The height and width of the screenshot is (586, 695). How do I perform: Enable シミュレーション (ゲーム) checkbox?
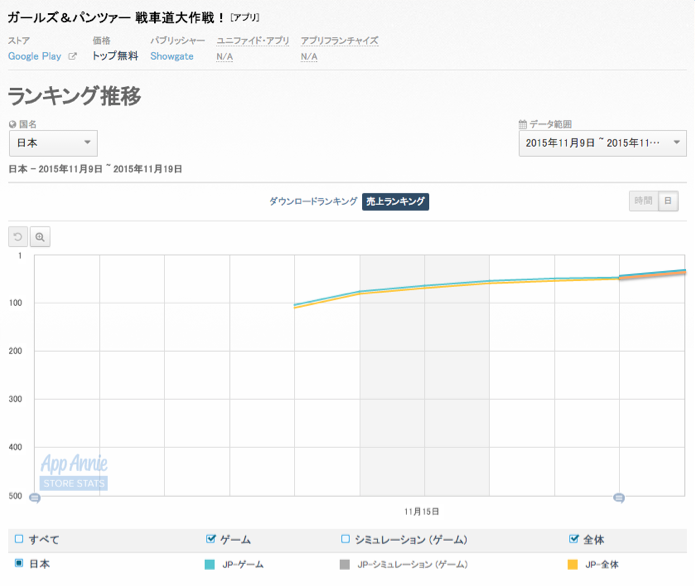345,539
